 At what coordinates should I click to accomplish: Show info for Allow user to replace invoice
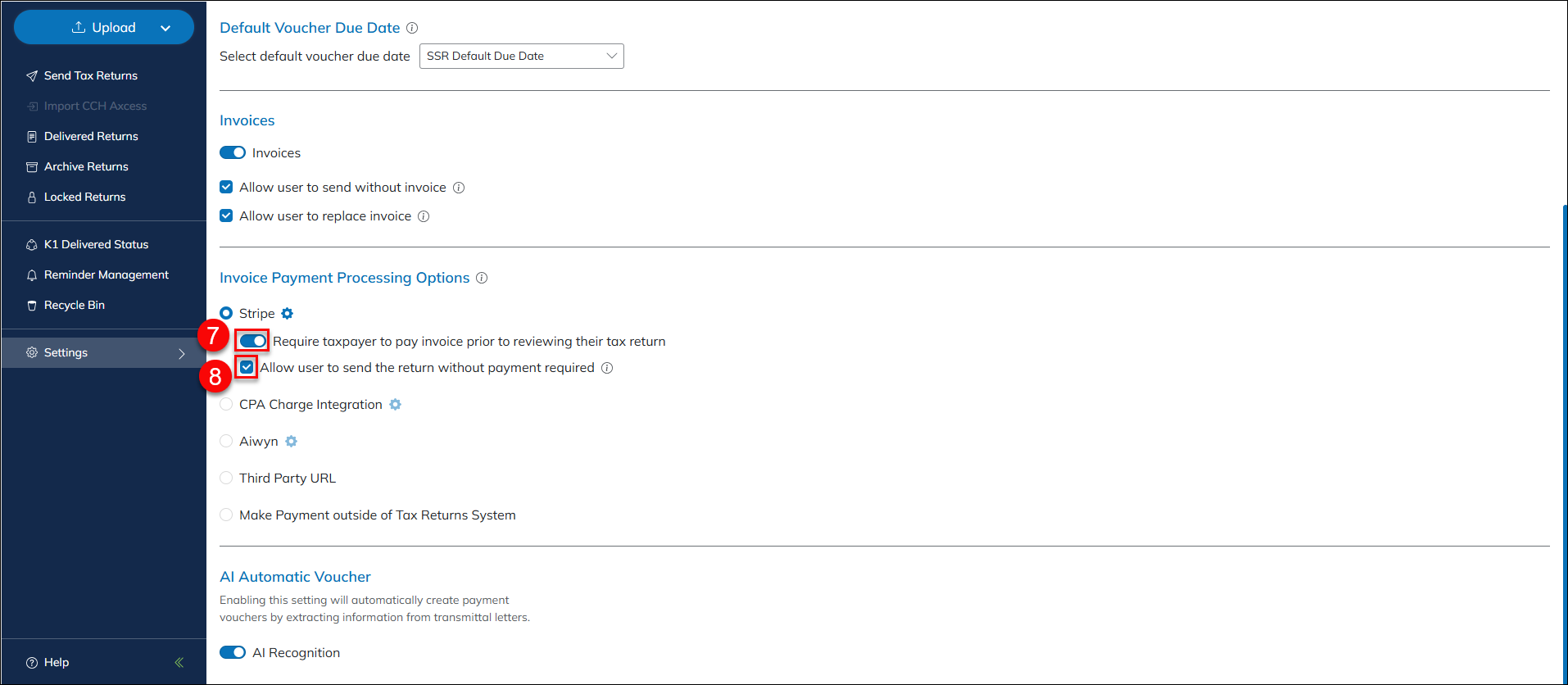click(424, 216)
